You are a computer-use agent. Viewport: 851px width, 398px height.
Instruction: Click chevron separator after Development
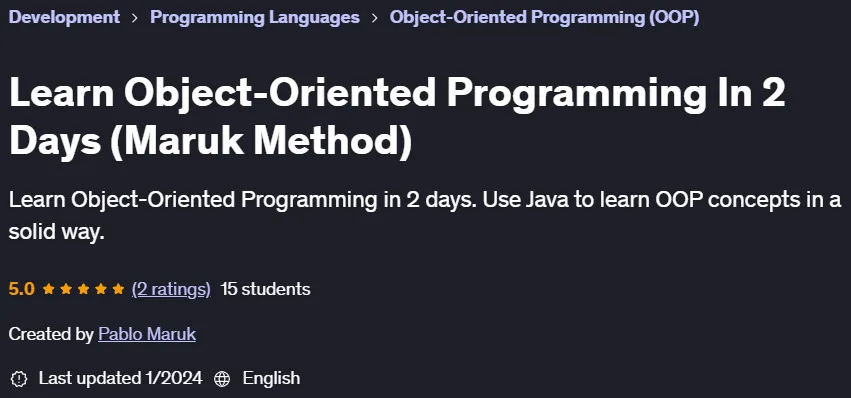(135, 17)
